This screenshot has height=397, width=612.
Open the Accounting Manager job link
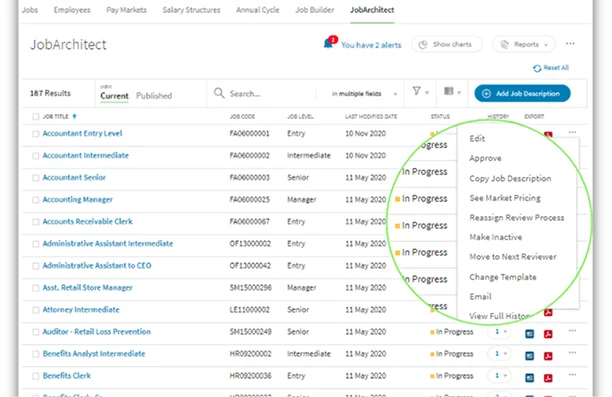(78, 199)
